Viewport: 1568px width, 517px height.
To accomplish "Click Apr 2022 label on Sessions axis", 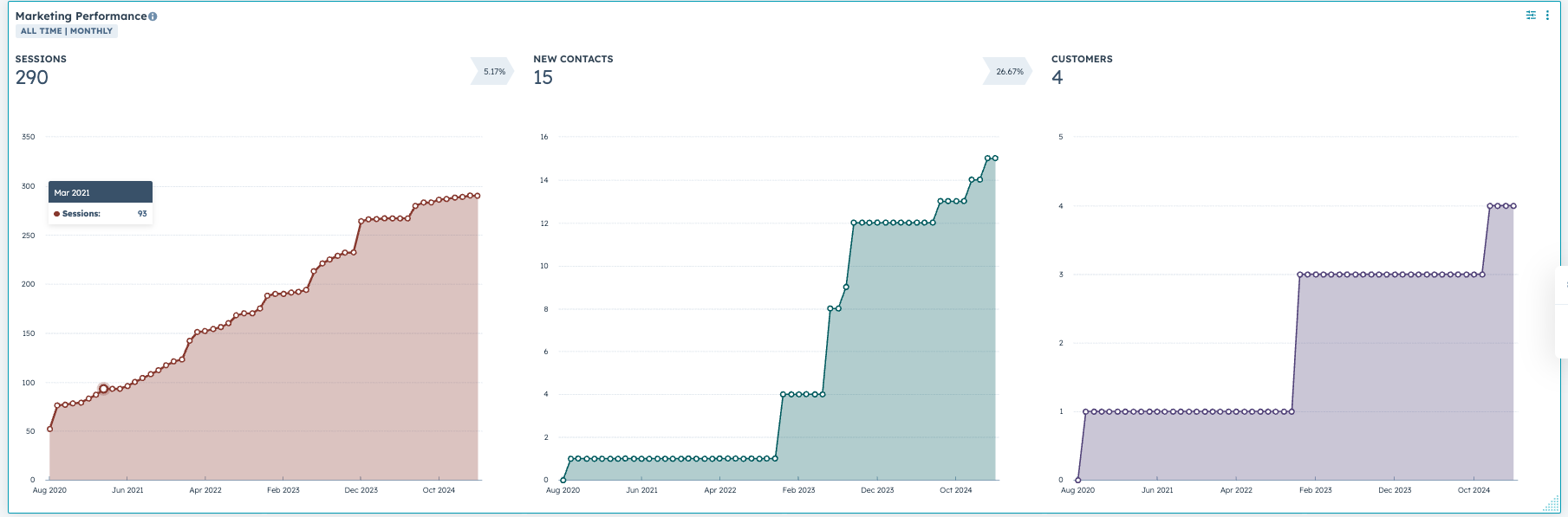I will click(x=205, y=490).
